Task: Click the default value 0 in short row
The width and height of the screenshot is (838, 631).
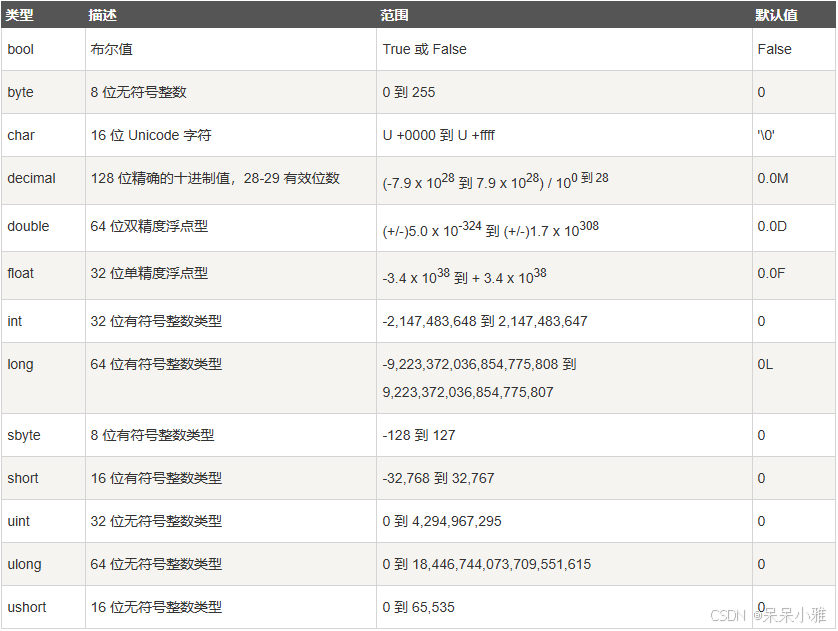Action: 761,478
